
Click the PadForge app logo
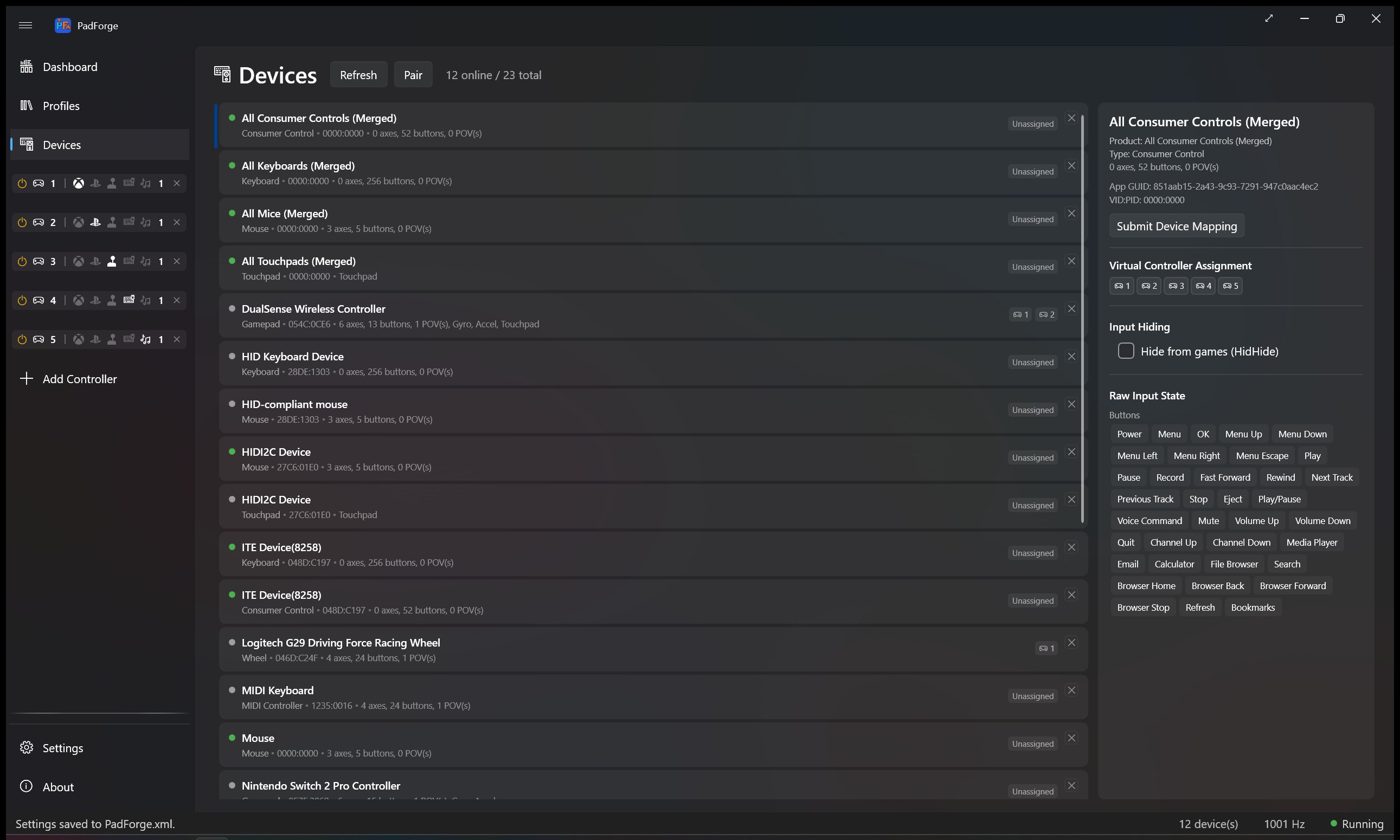(x=62, y=25)
